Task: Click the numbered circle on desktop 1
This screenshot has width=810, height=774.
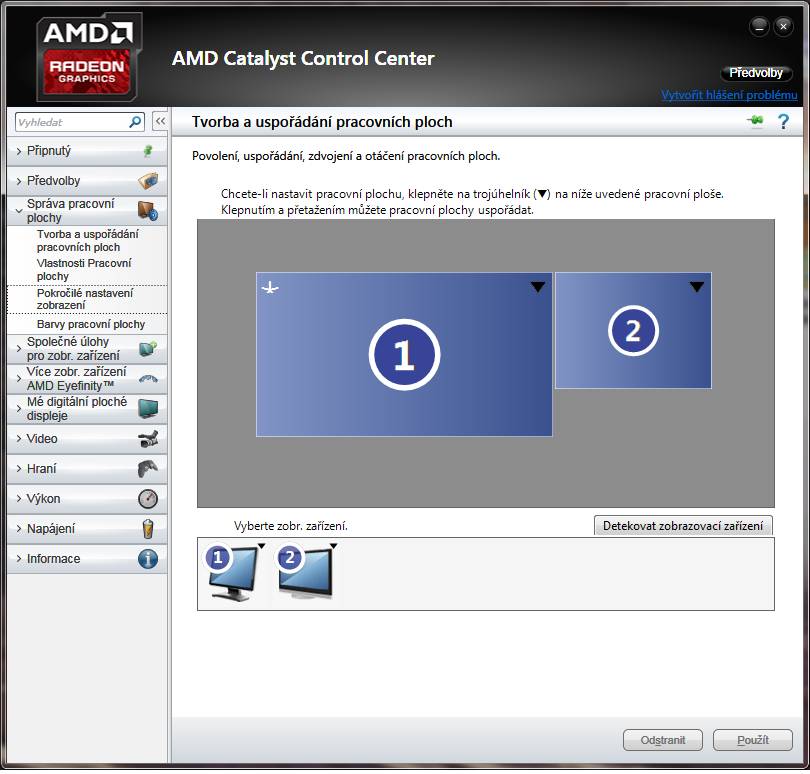Action: [x=404, y=354]
